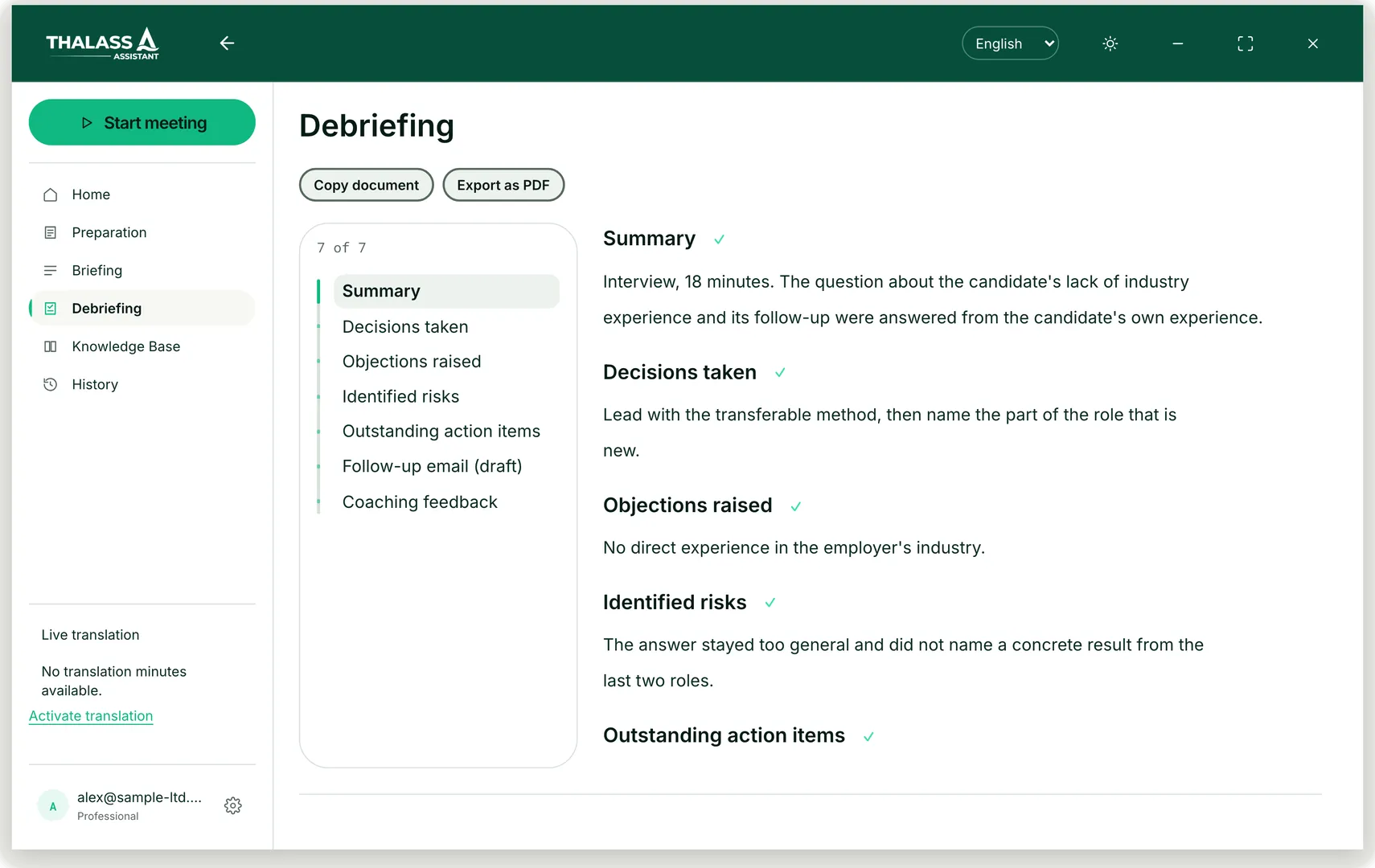The width and height of the screenshot is (1375, 868).
Task: Click the check mark beside Decisions taken
Action: click(780, 373)
